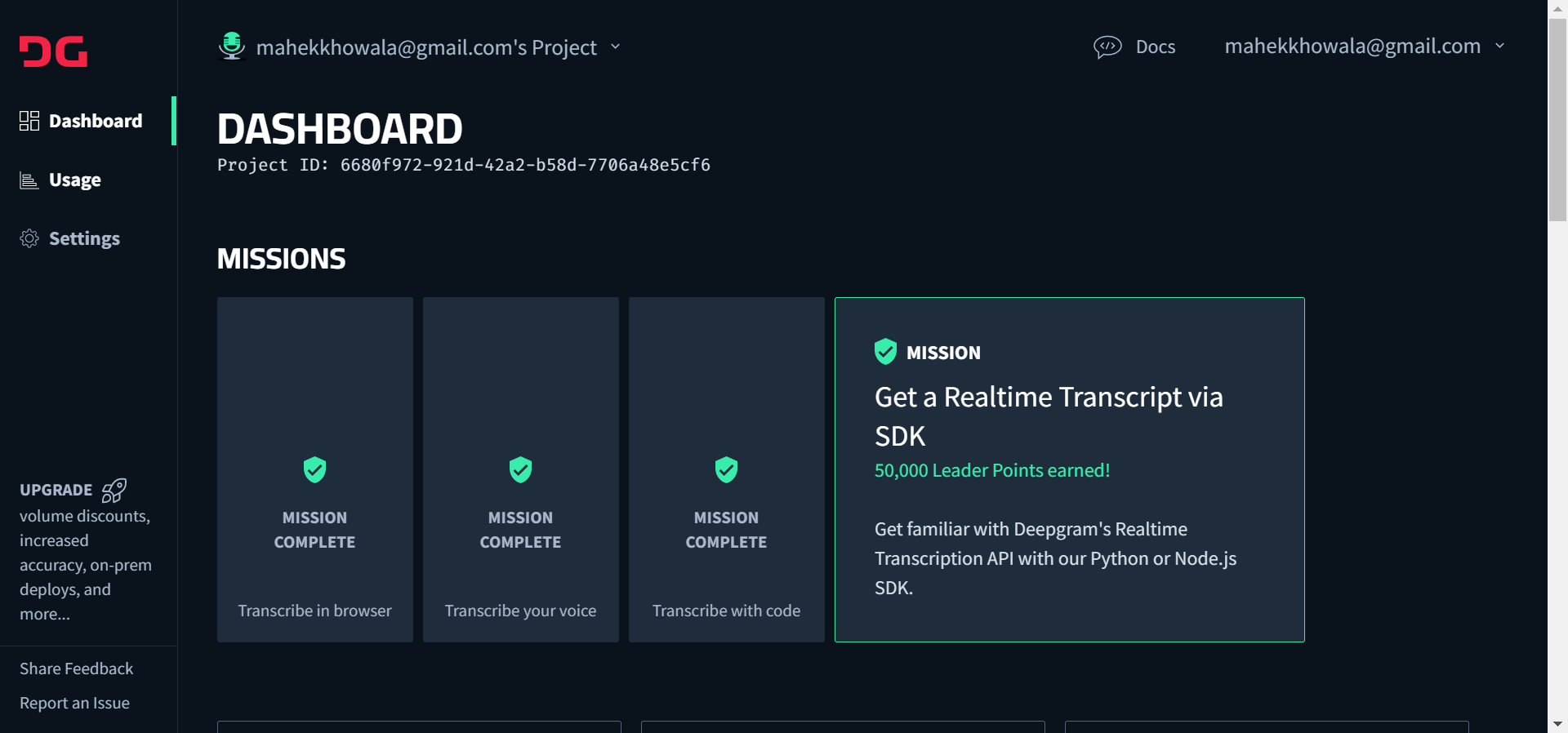
Task: Click the DASHBOARD page heading
Action: click(340, 129)
